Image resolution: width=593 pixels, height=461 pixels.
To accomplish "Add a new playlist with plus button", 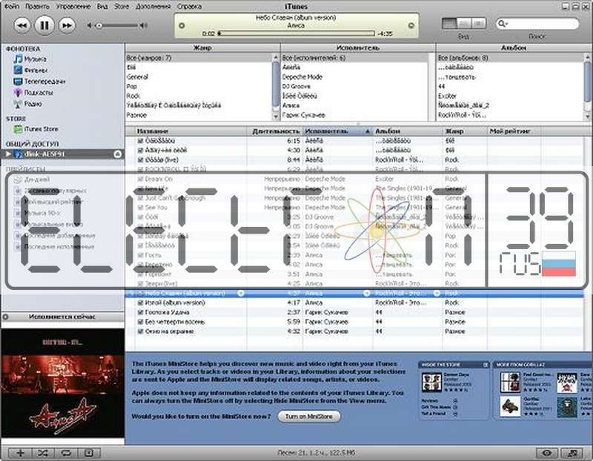I will pyautogui.click(x=20, y=453).
